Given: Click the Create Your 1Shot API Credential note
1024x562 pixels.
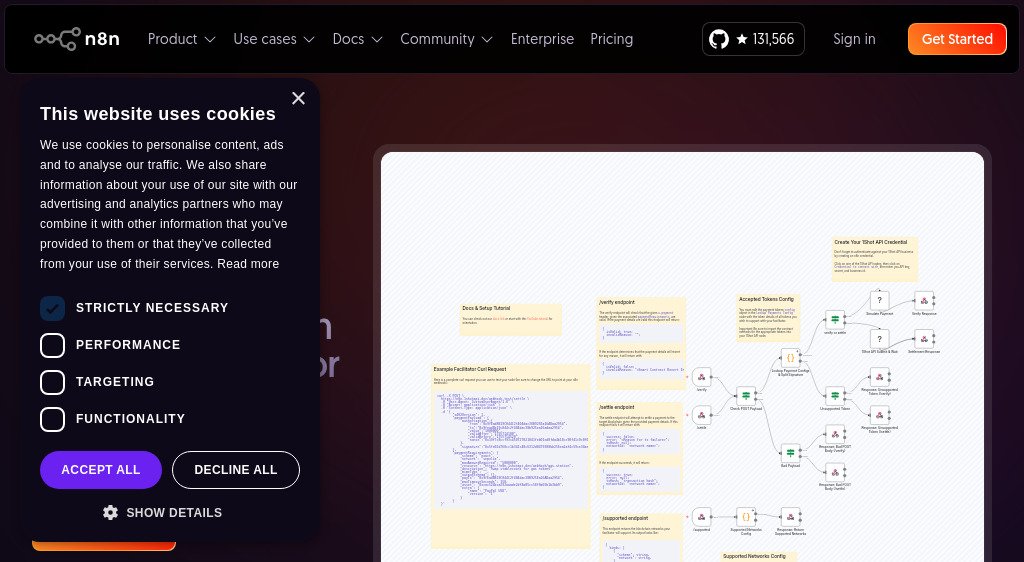Looking at the screenshot, I should coord(874,259).
